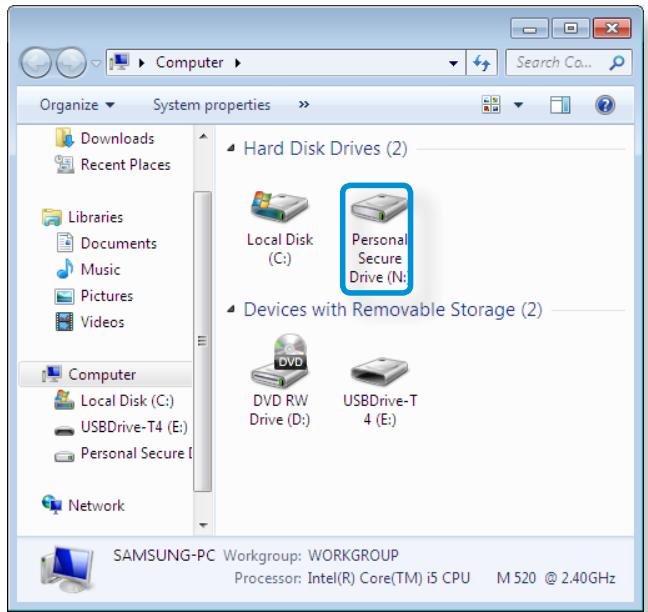This screenshot has width=648, height=612.
Task: Select Personal Secure Drive in navigation tree
Action: pyautogui.click(x=136, y=453)
